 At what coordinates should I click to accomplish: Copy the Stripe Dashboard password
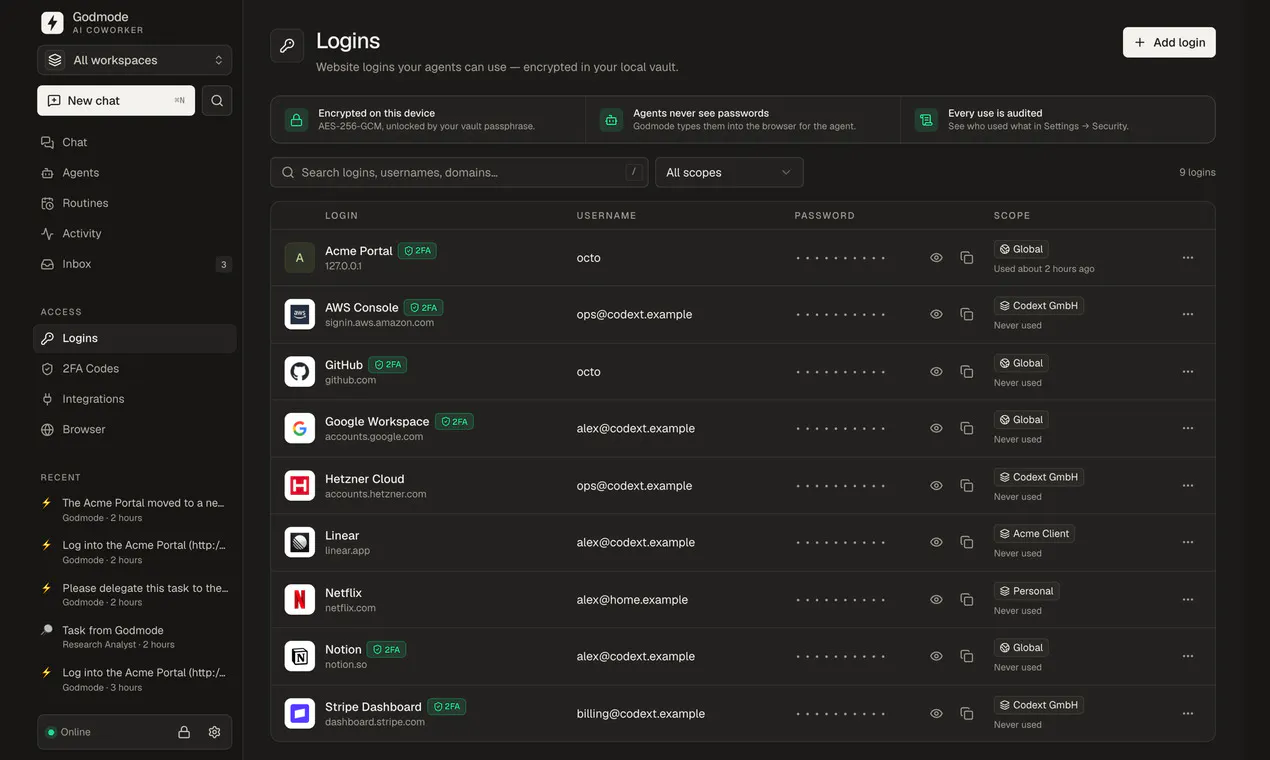(x=967, y=714)
